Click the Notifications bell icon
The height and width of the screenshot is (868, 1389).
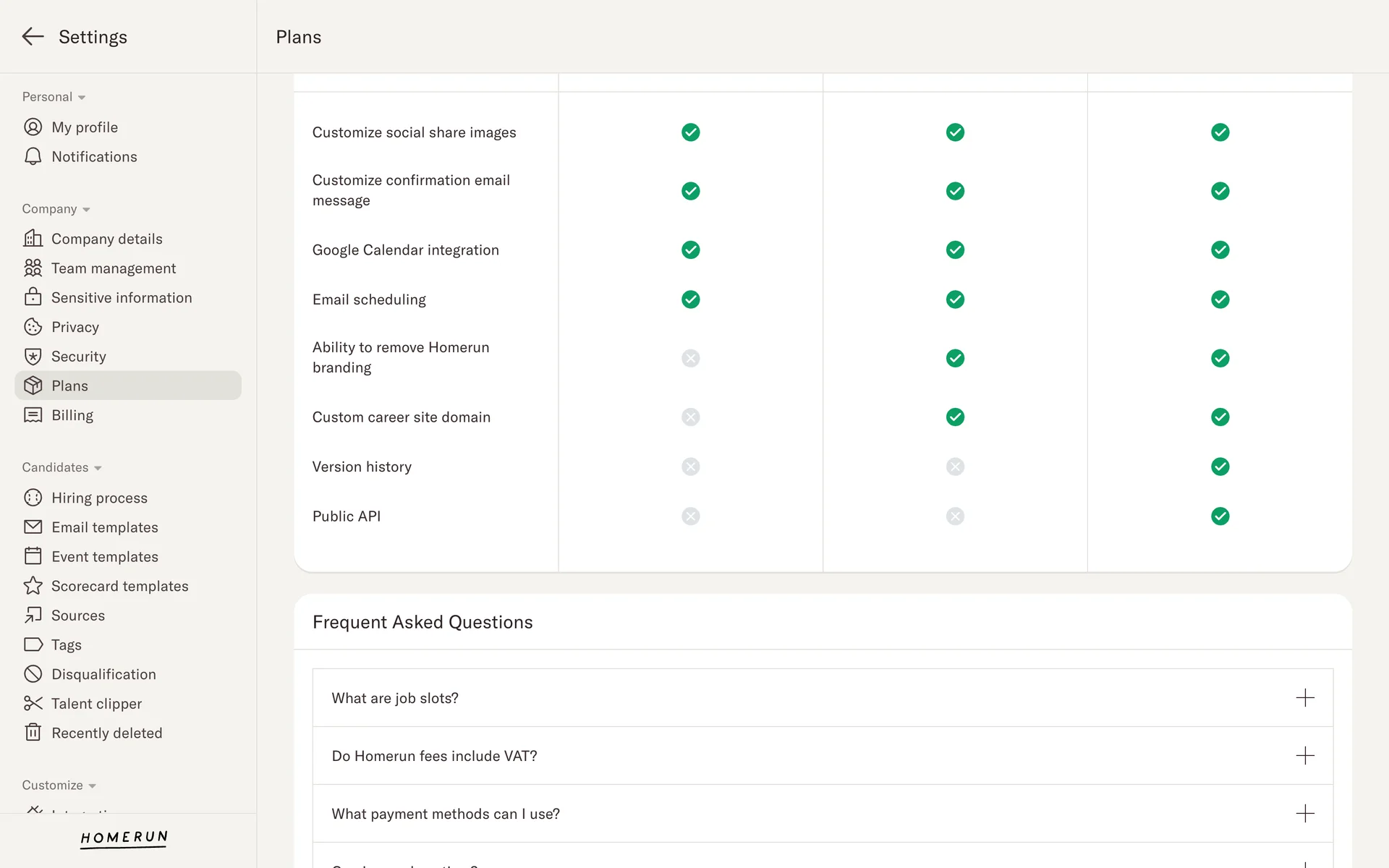(x=33, y=157)
